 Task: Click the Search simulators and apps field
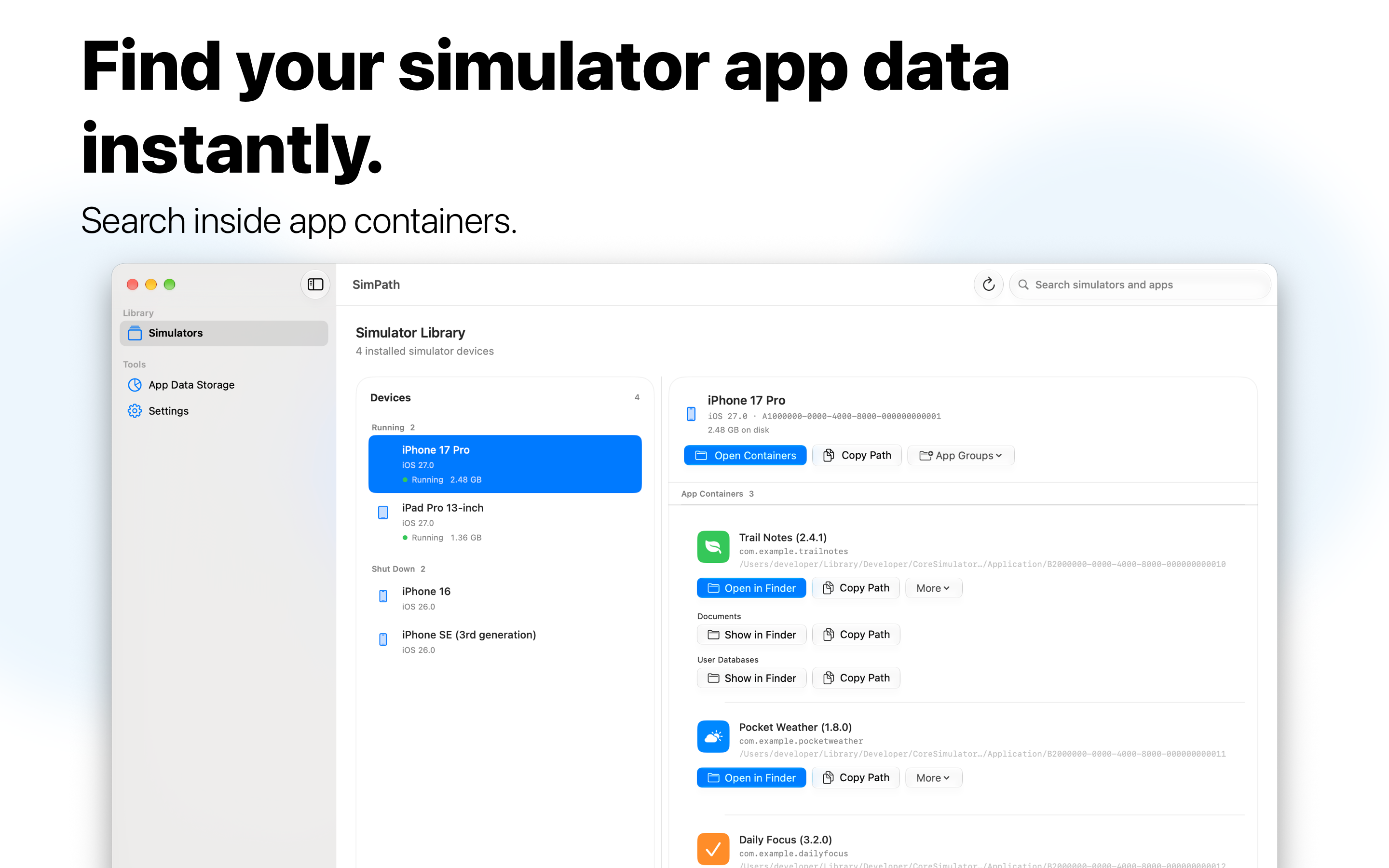[1140, 285]
